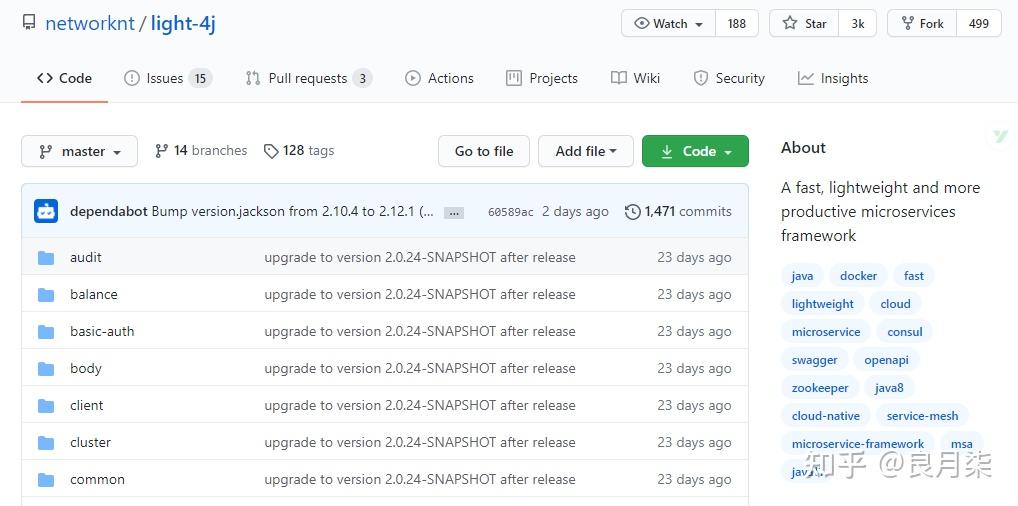Click the audit folder icon
The width and height of the screenshot is (1018, 506).
pos(46,257)
